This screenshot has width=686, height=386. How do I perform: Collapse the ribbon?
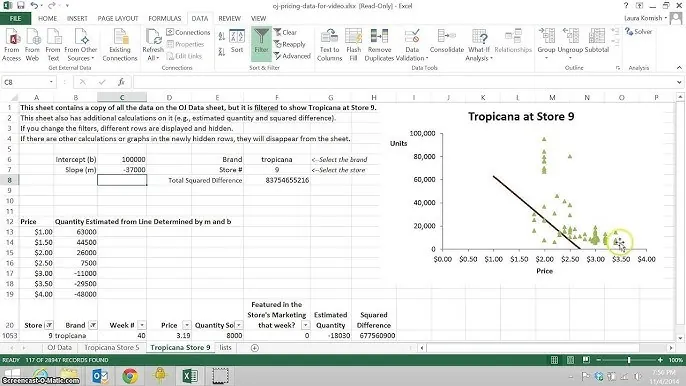pyautogui.click(x=679, y=67)
